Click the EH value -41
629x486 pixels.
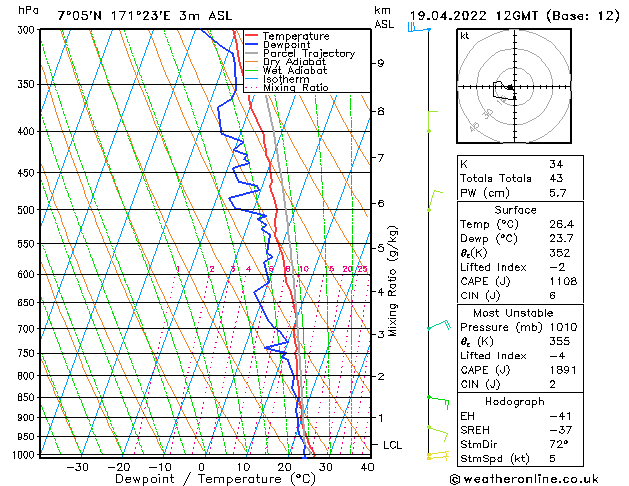tap(560, 416)
